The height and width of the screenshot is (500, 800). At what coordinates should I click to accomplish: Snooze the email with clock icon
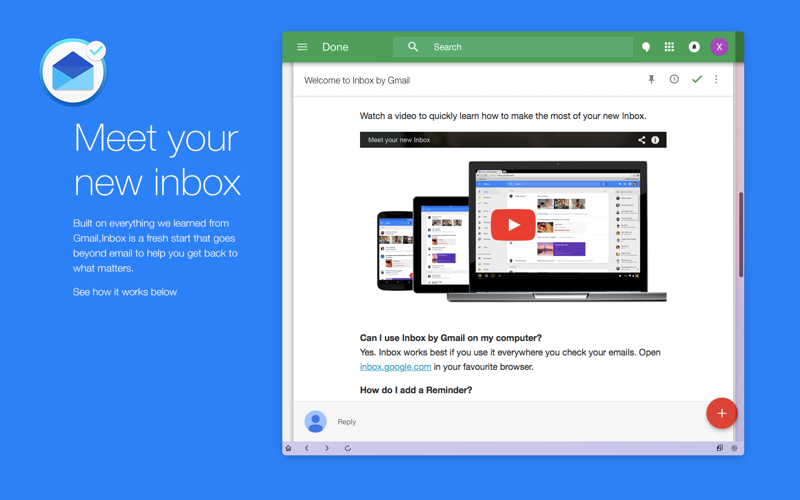pos(674,79)
